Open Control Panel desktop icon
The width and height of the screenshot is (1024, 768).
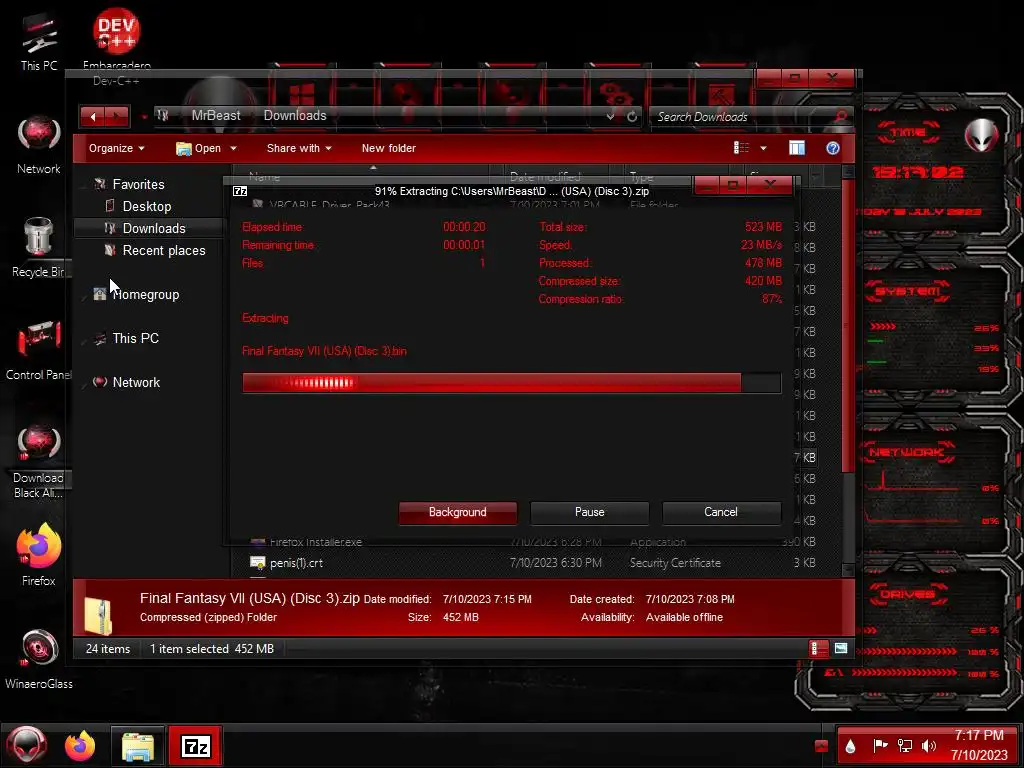39,350
